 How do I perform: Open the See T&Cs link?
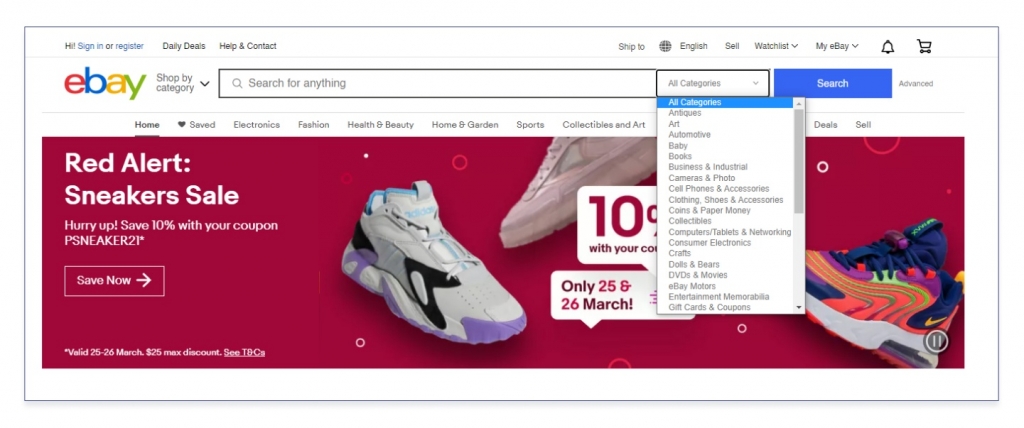point(244,352)
